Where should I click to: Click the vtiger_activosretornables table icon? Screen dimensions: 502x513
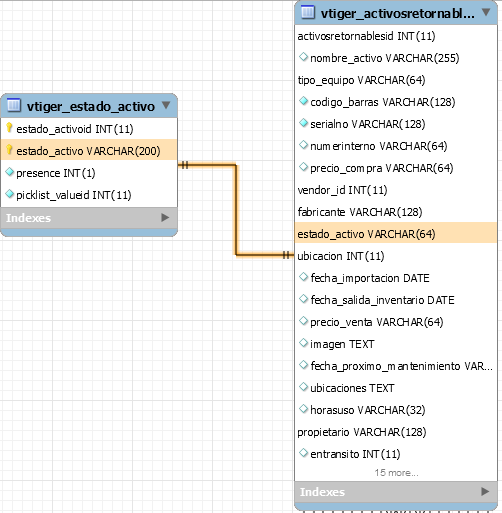308,12
